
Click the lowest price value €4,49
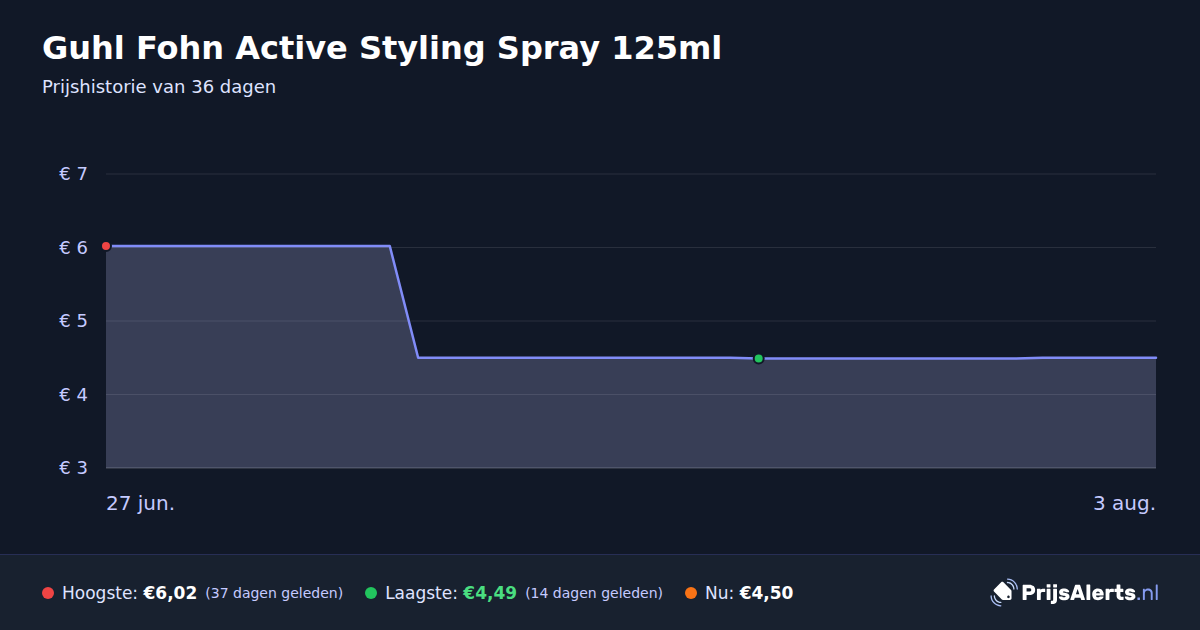point(489,593)
